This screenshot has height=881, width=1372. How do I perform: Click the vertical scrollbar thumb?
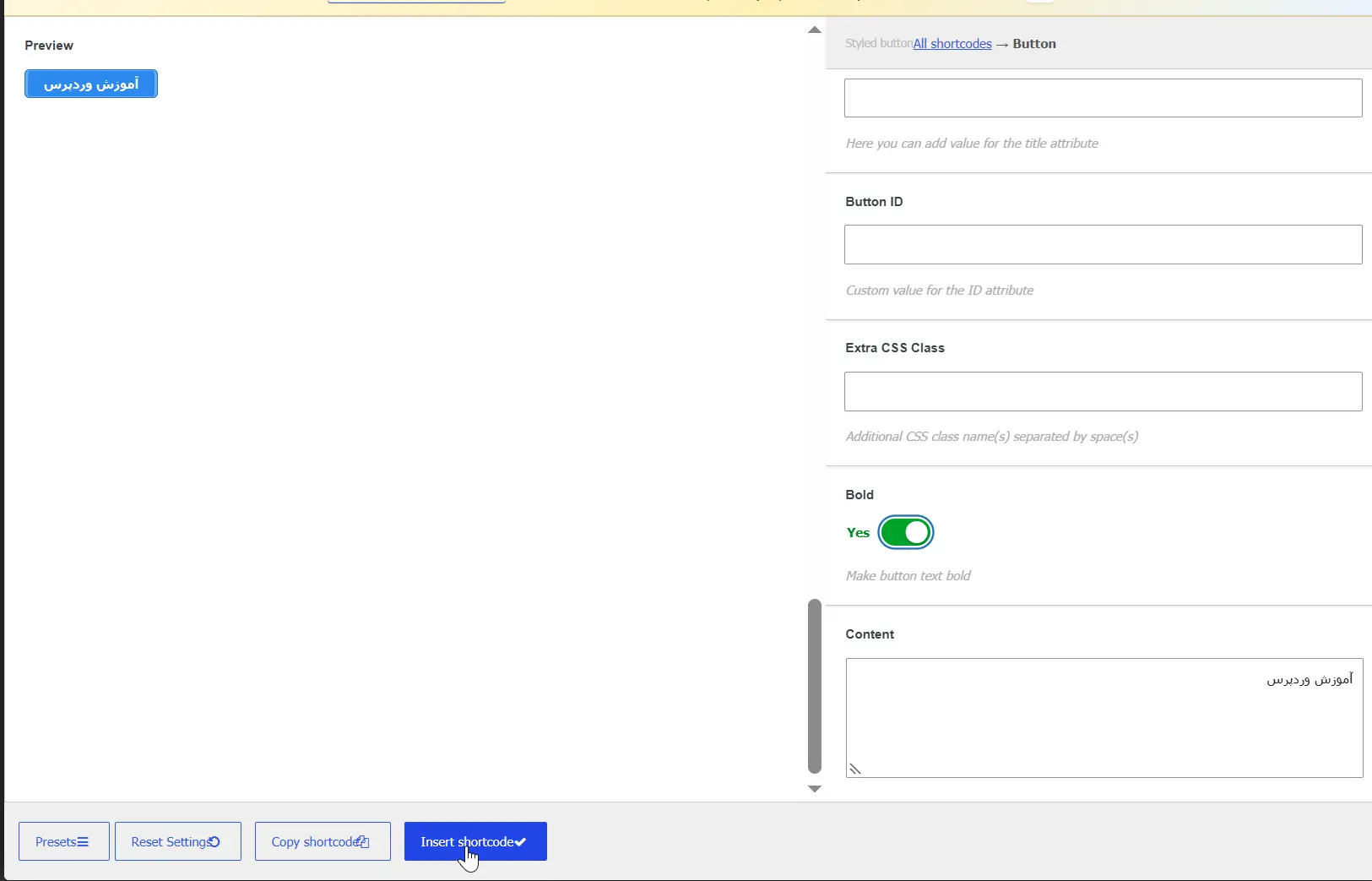(x=815, y=686)
